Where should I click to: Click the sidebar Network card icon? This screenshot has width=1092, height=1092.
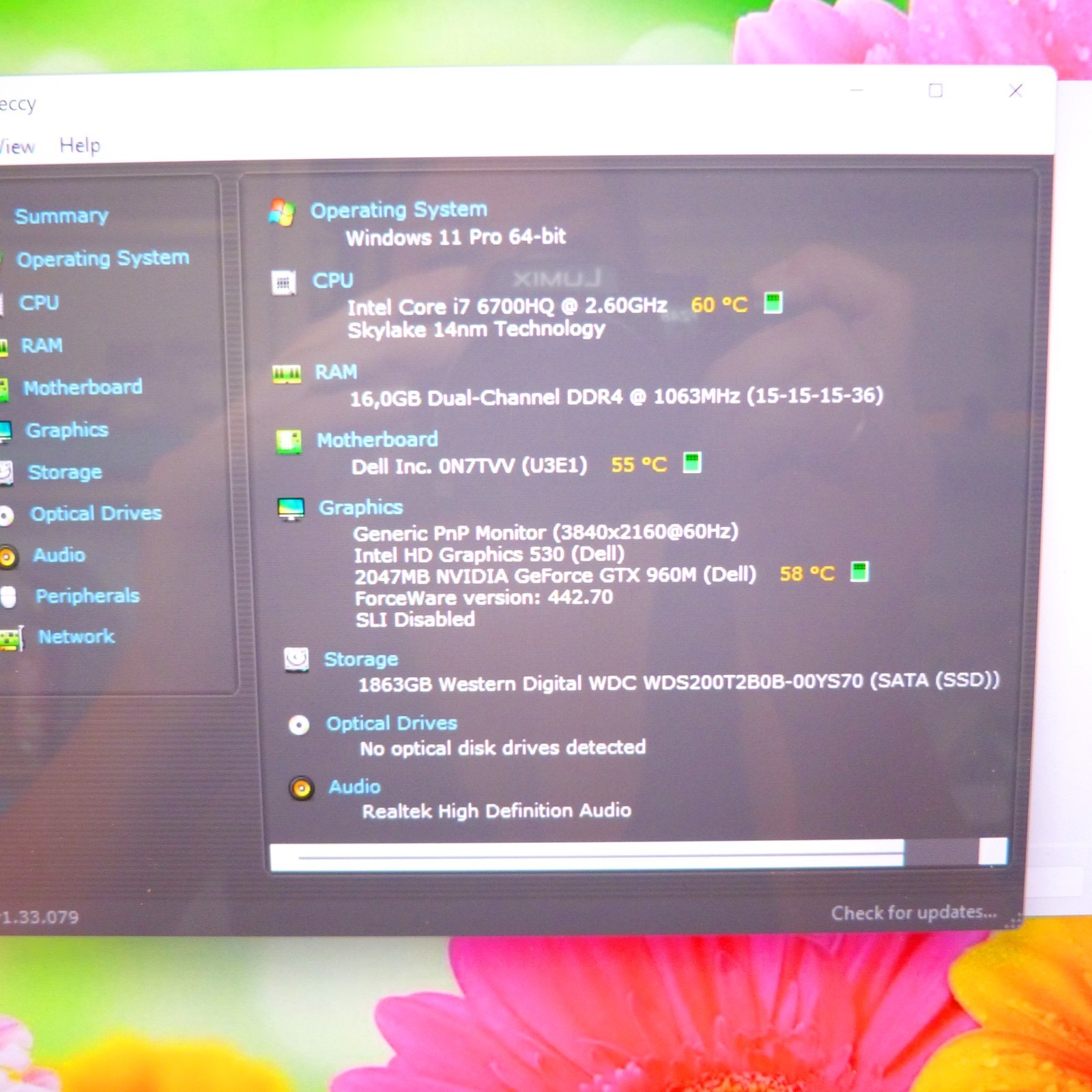12,639
